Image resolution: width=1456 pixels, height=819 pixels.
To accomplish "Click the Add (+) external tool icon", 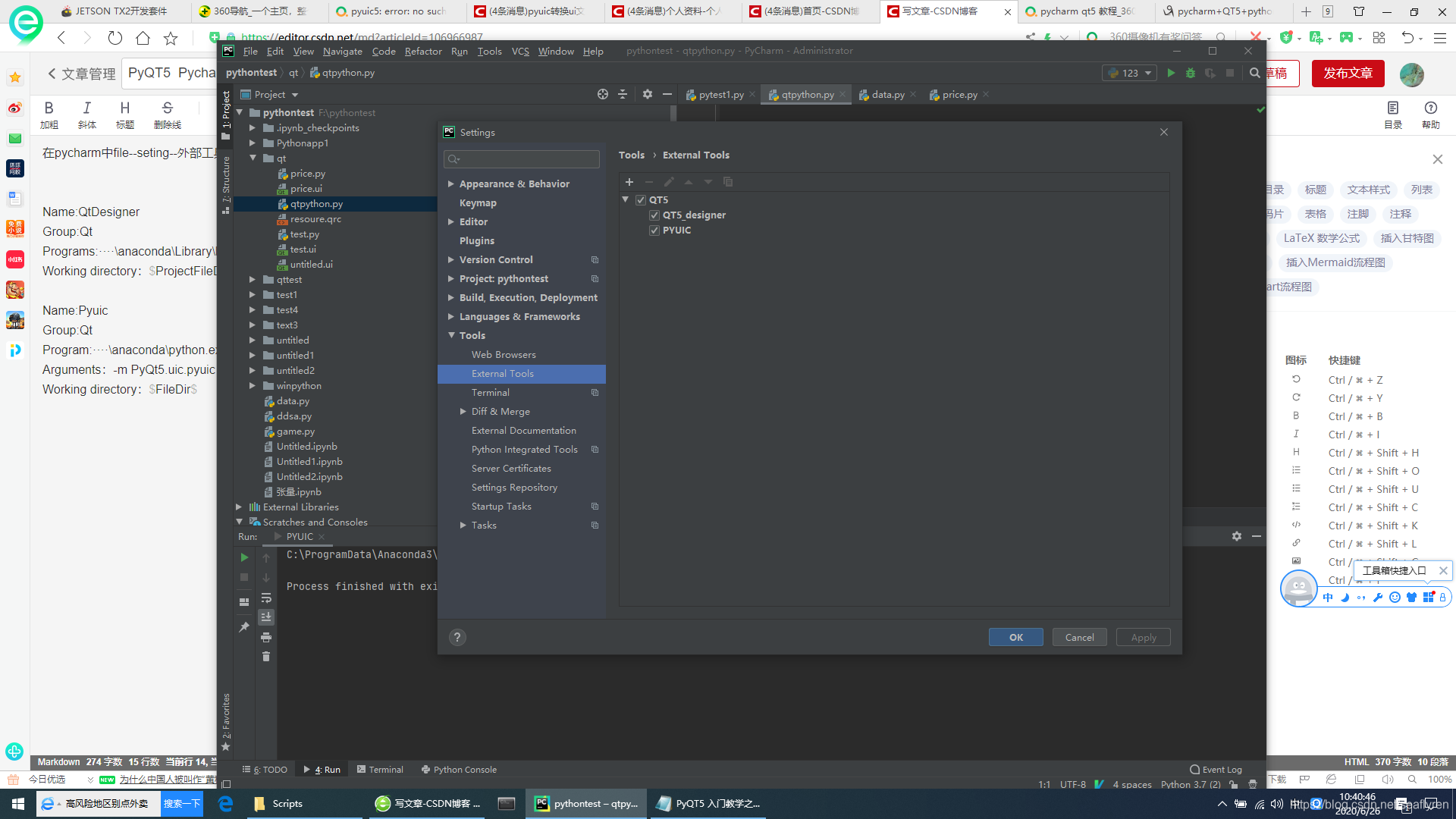I will tap(629, 182).
